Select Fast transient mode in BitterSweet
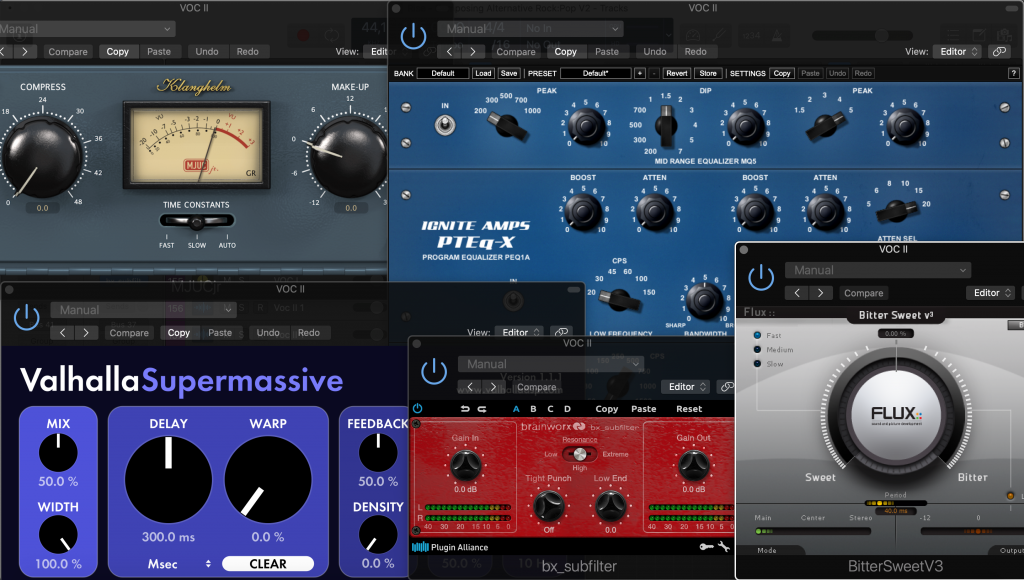The height and width of the screenshot is (580, 1024). [758, 335]
